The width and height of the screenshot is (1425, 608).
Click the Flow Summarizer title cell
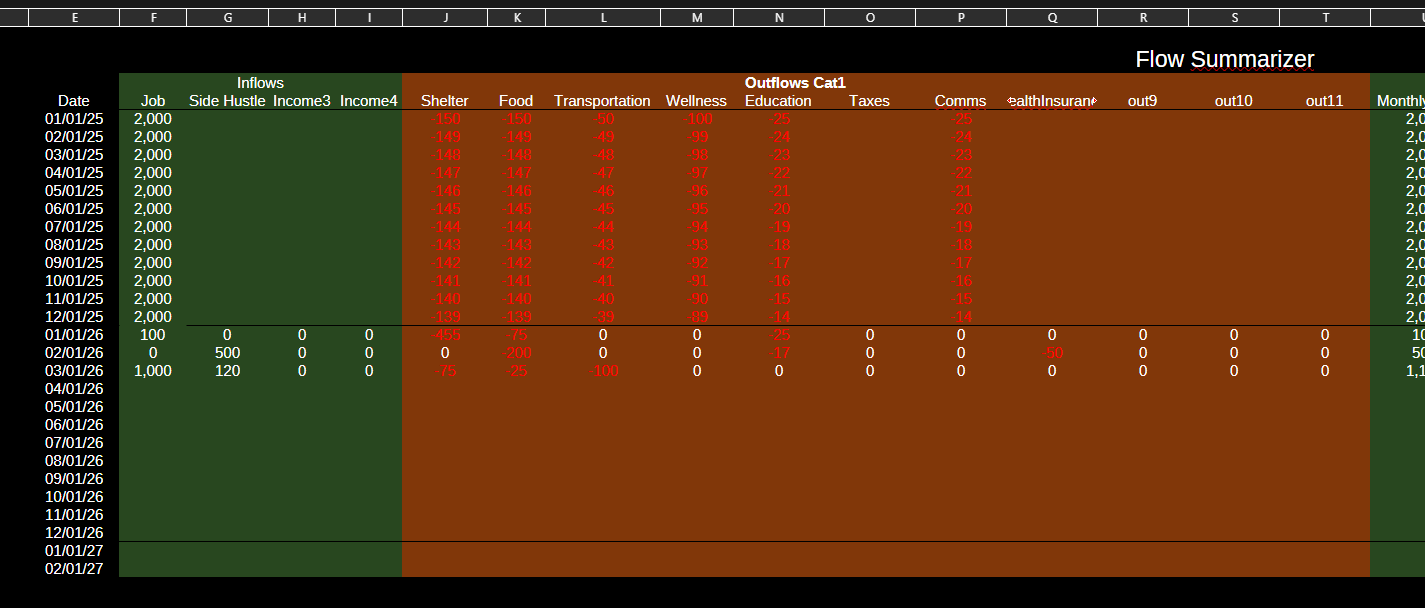(1224, 60)
